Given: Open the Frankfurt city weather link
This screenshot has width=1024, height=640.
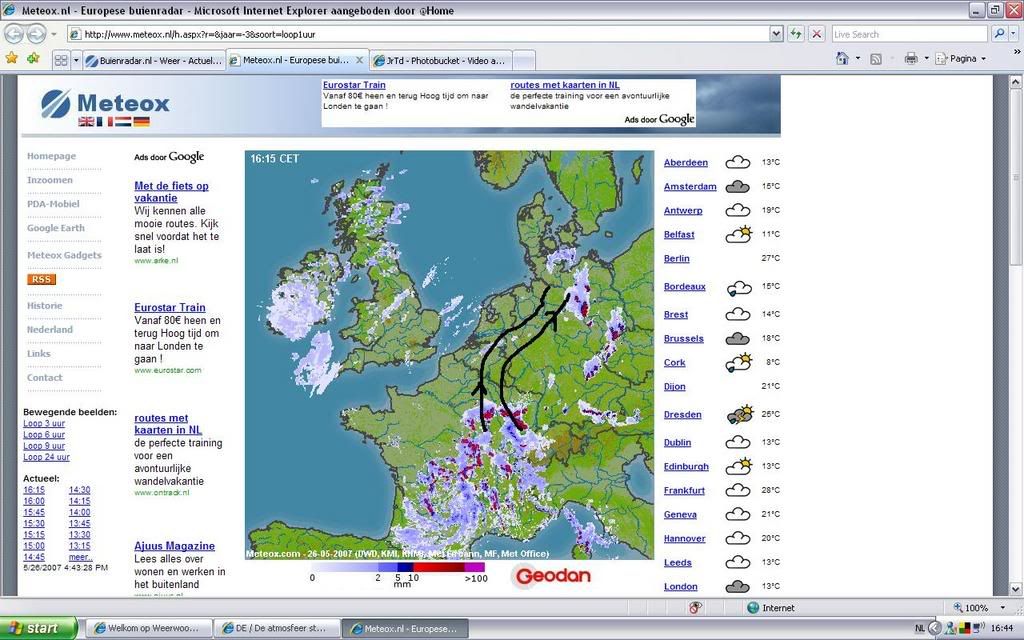Looking at the screenshot, I should click(684, 490).
